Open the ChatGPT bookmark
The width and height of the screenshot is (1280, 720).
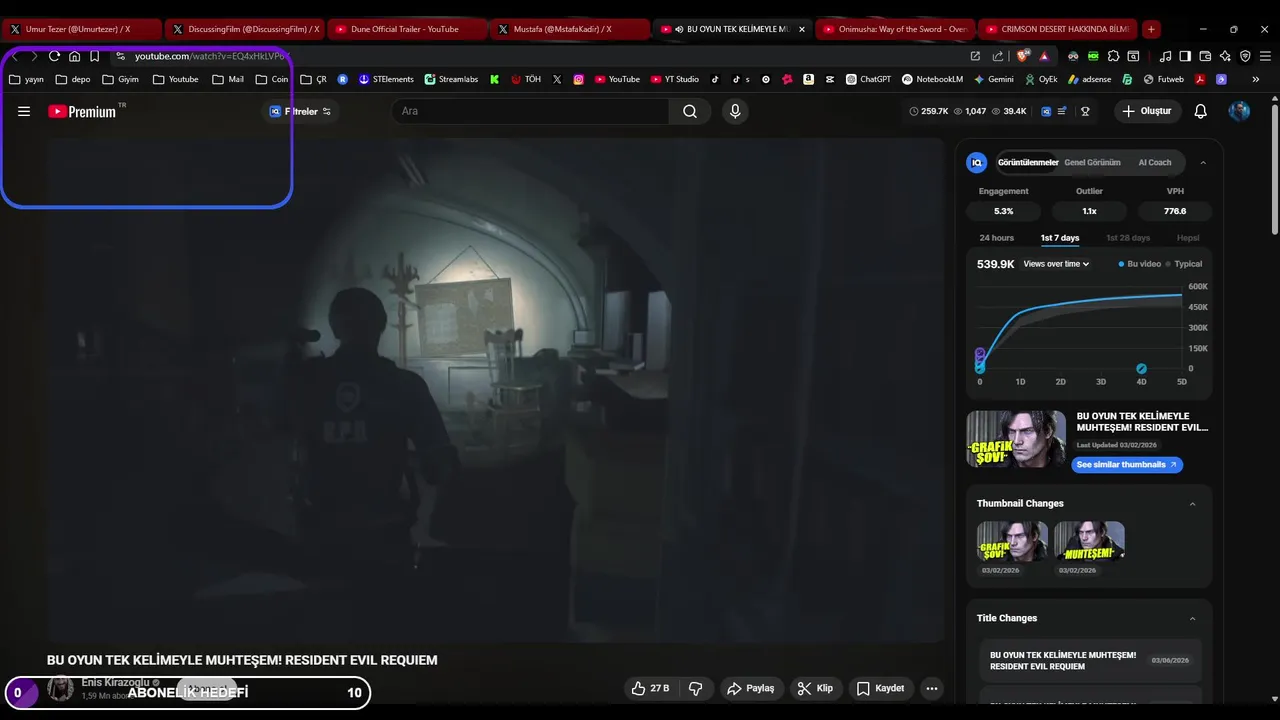pos(868,79)
